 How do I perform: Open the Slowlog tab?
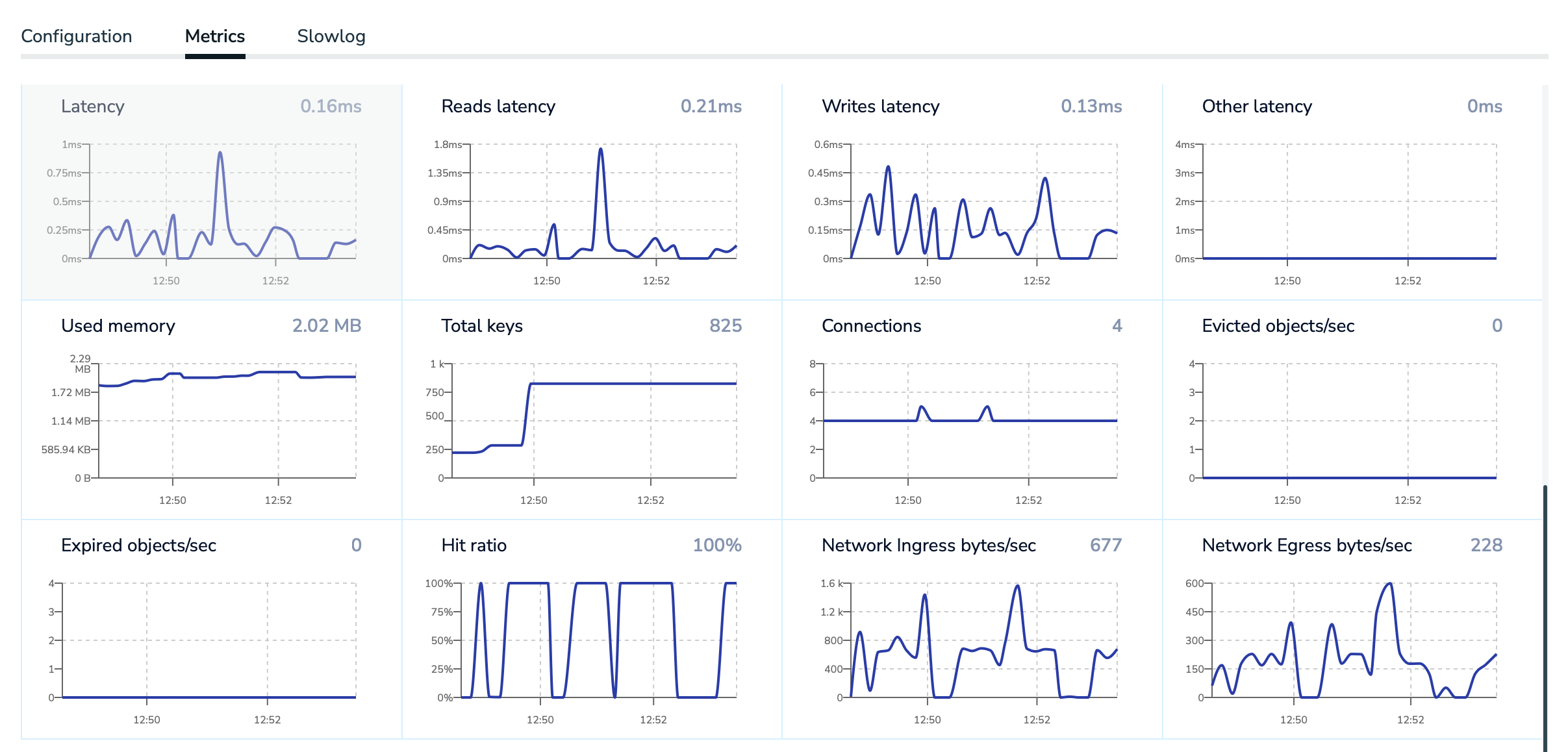point(331,36)
